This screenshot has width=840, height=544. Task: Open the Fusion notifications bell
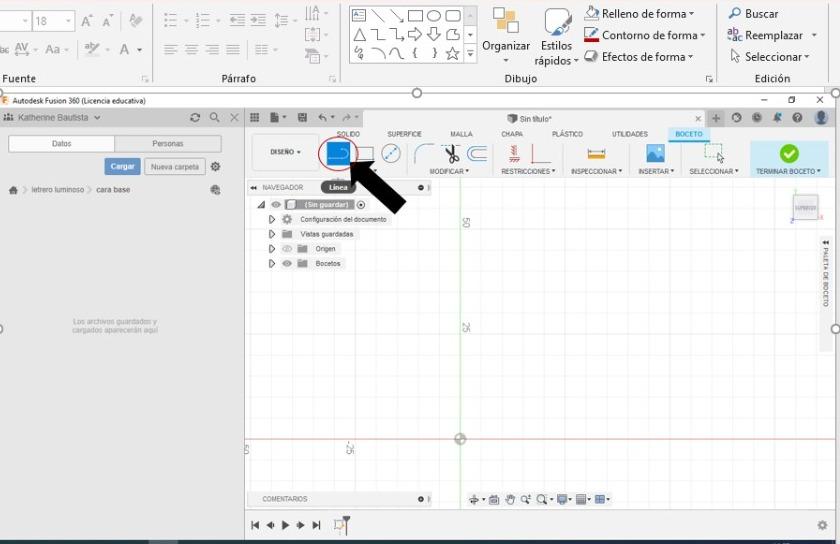click(777, 117)
